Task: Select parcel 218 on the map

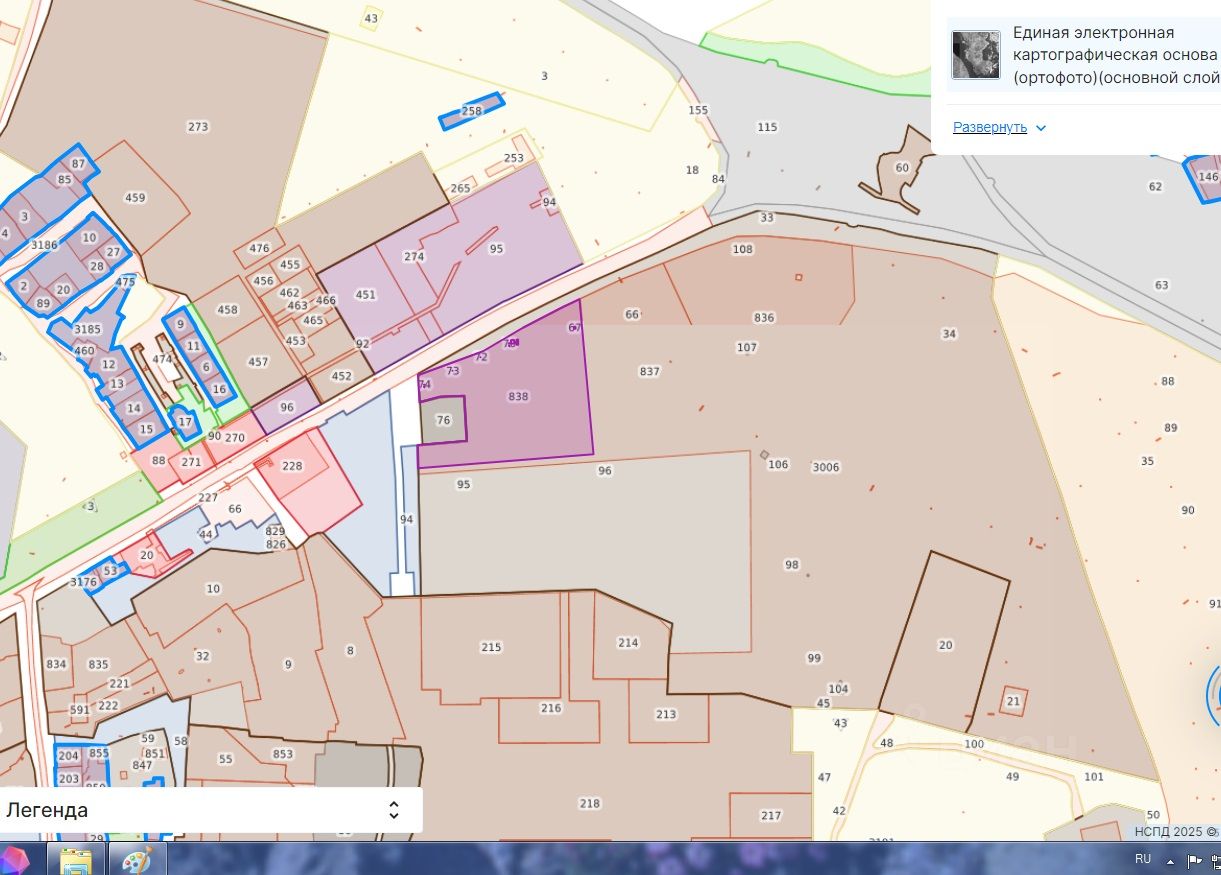Action: tap(590, 804)
